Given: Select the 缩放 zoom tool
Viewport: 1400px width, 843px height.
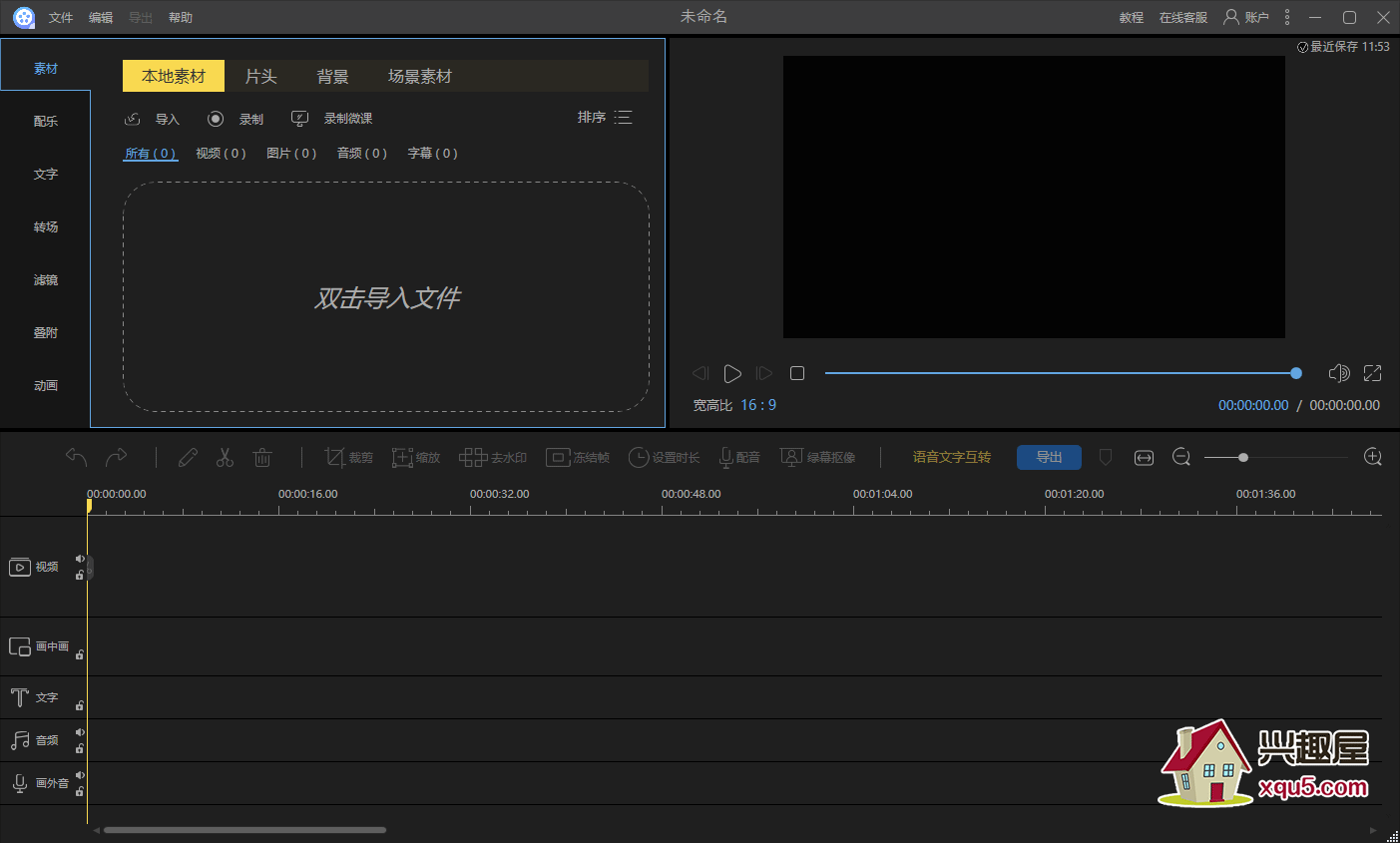Looking at the screenshot, I should [416, 457].
